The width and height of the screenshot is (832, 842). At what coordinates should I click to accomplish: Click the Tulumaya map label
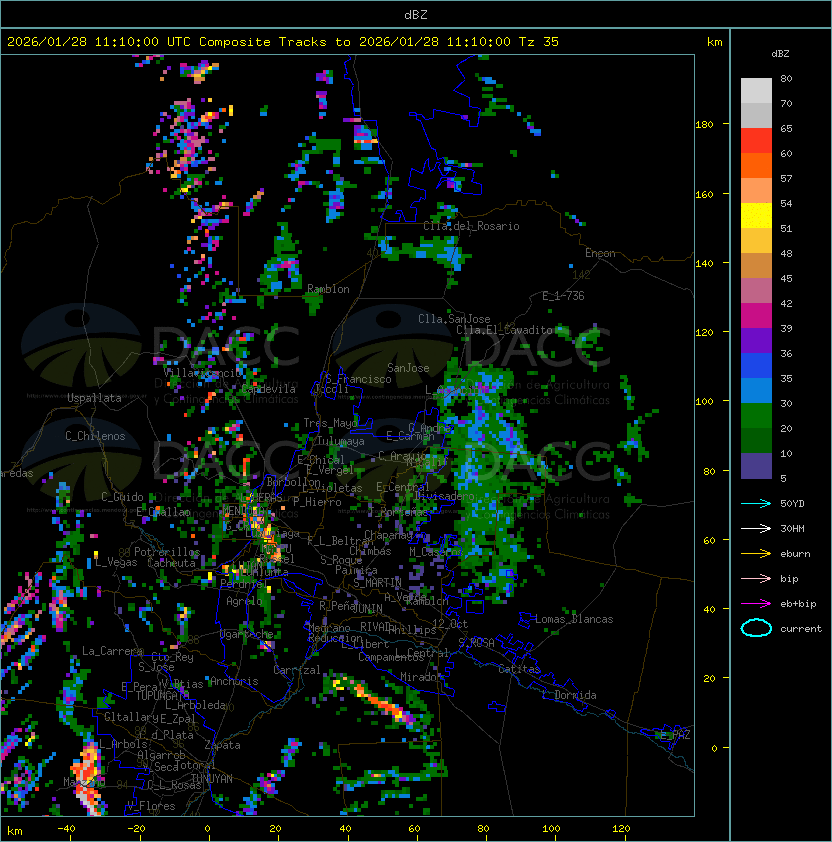tap(341, 441)
